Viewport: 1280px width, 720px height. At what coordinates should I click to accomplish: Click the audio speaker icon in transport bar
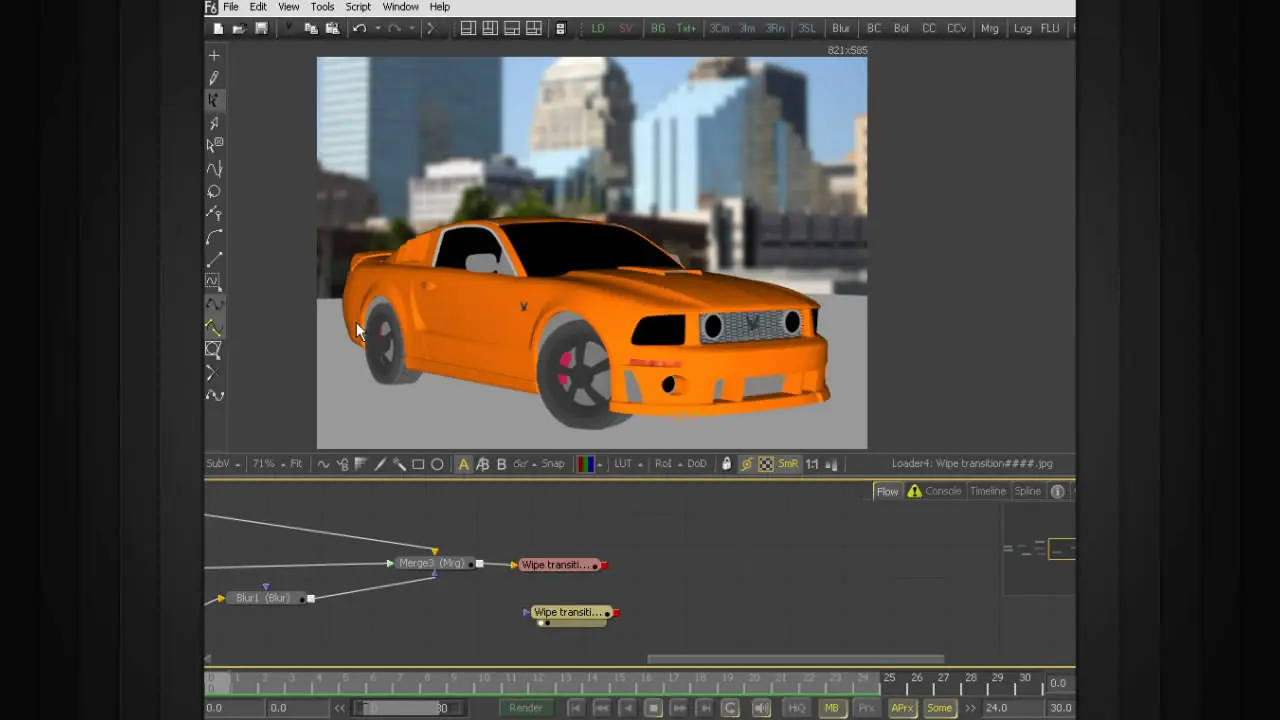[761, 708]
